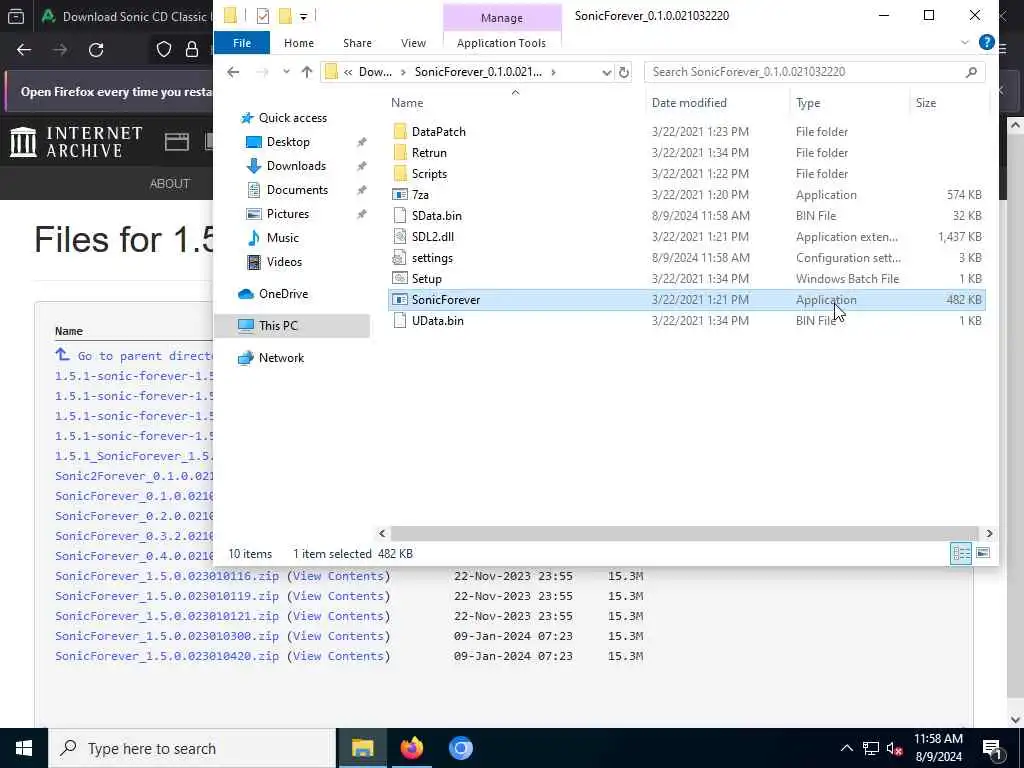Open Firefox site lock info
This screenshot has width=1024, height=768.
click(191, 50)
